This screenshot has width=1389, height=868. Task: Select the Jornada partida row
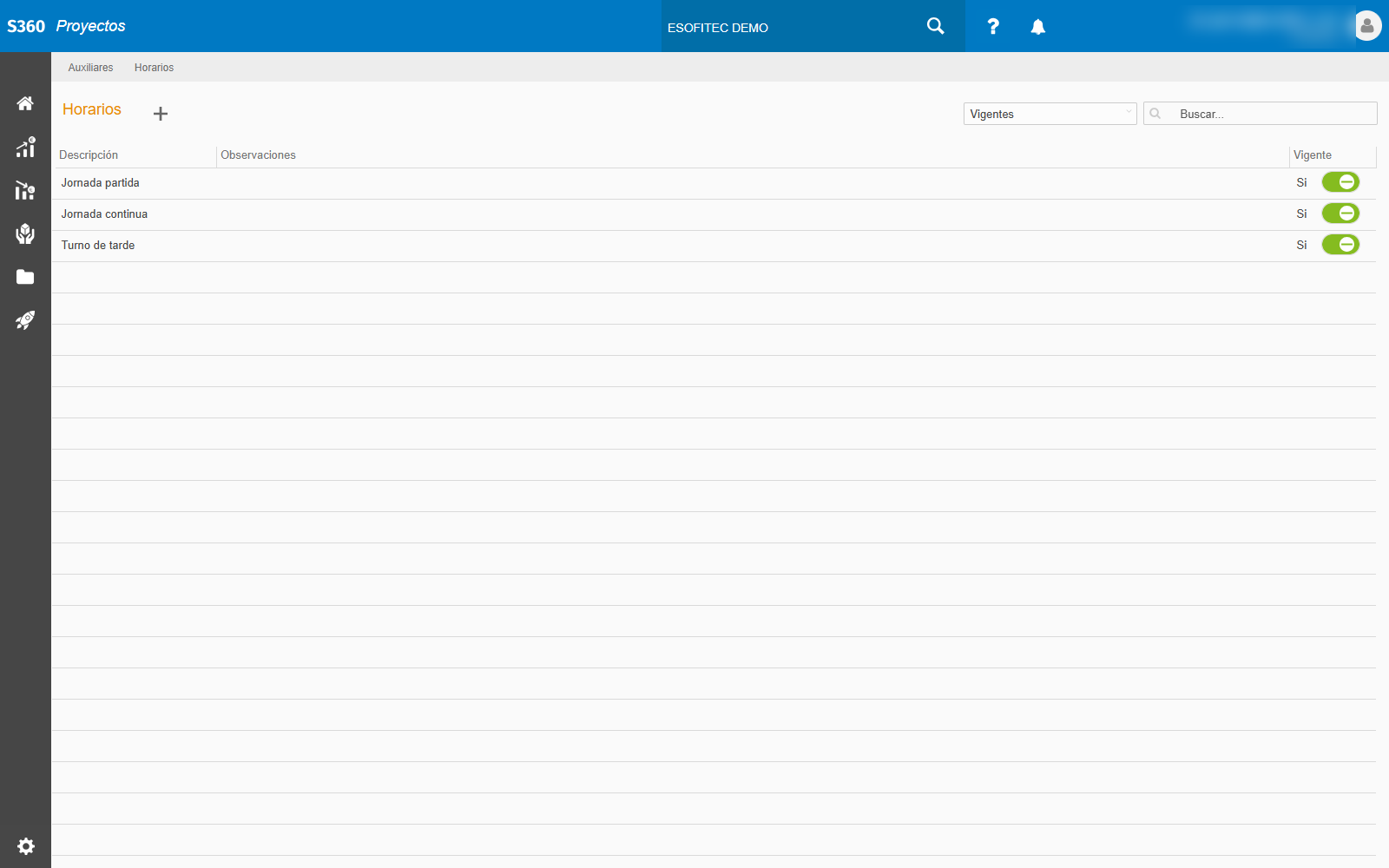(714, 183)
